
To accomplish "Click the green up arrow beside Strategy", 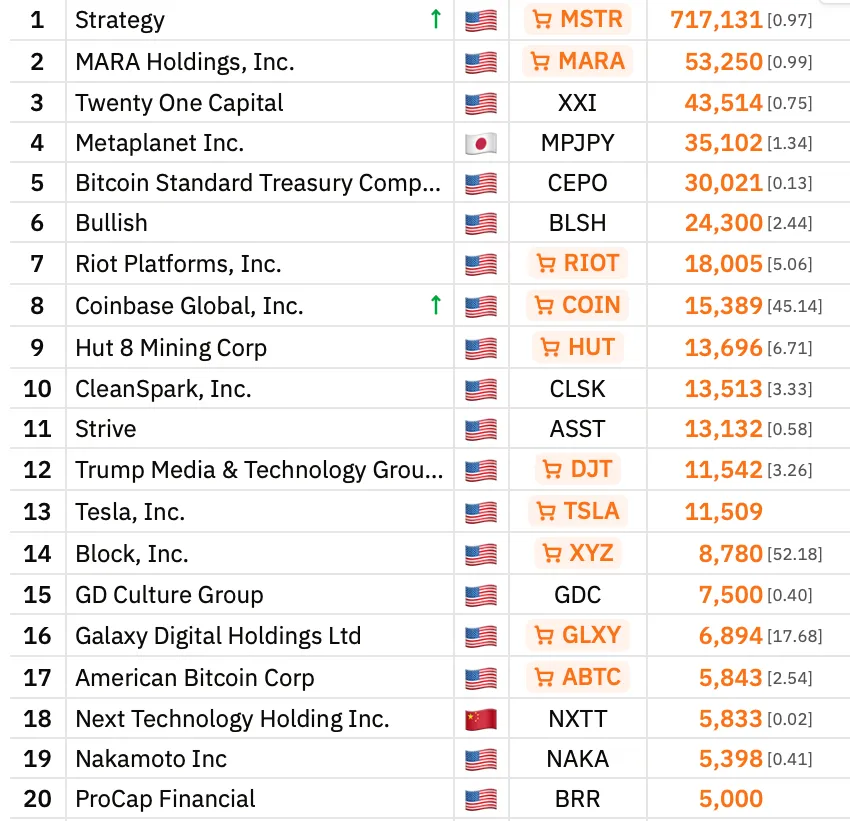I will click(x=437, y=18).
